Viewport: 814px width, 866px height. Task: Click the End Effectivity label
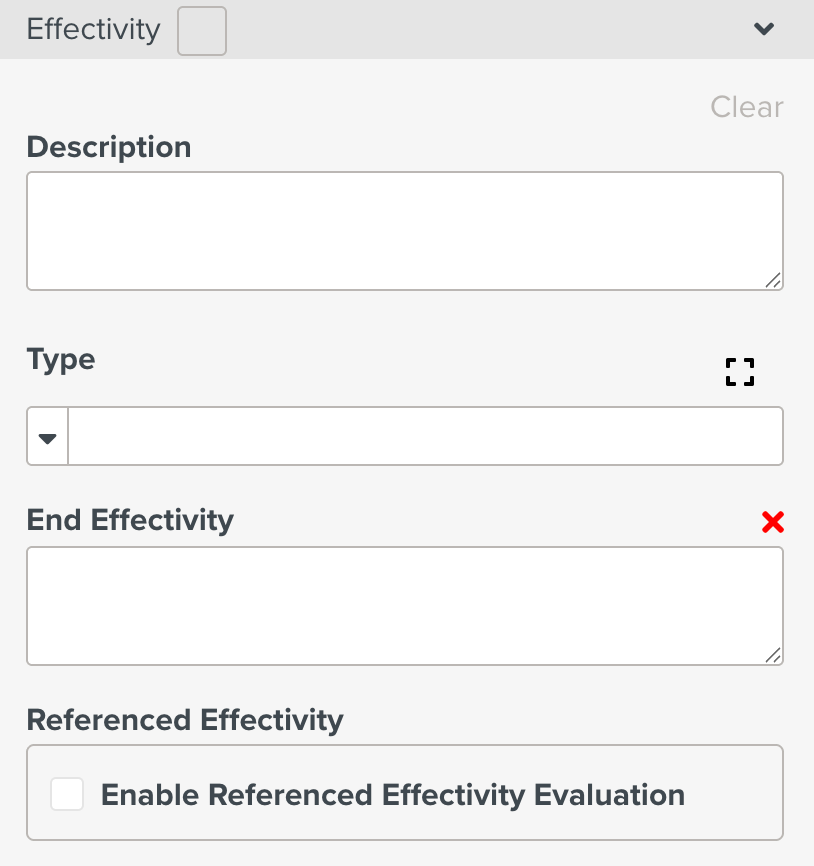(x=130, y=520)
